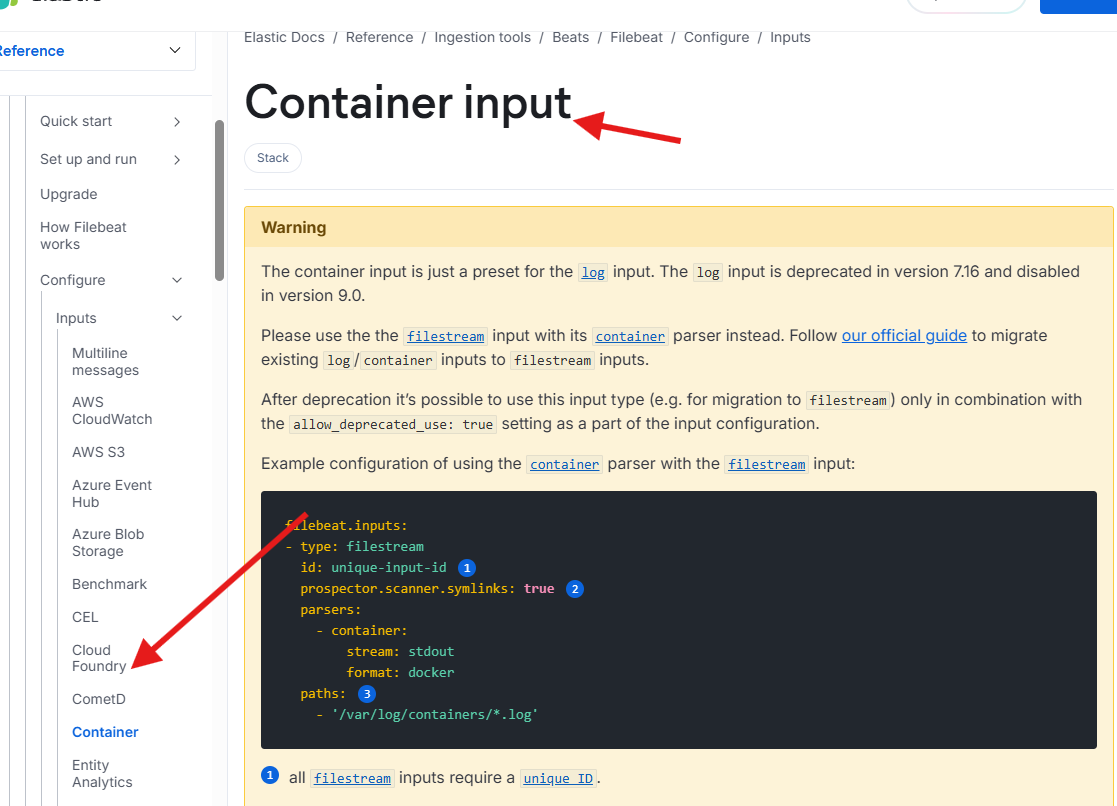Follow container link in Example configuration sentence
This screenshot has height=806, width=1117.
564,465
